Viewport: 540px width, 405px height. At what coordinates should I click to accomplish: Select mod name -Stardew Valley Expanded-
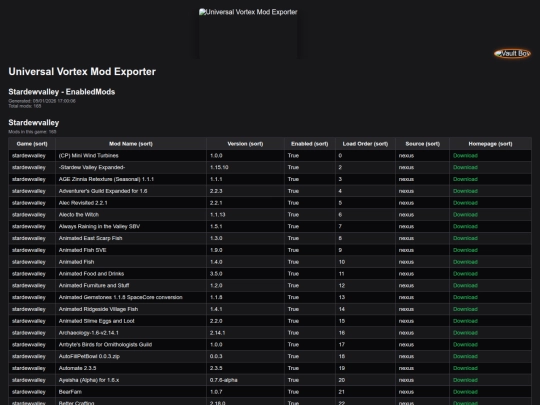pos(92,167)
